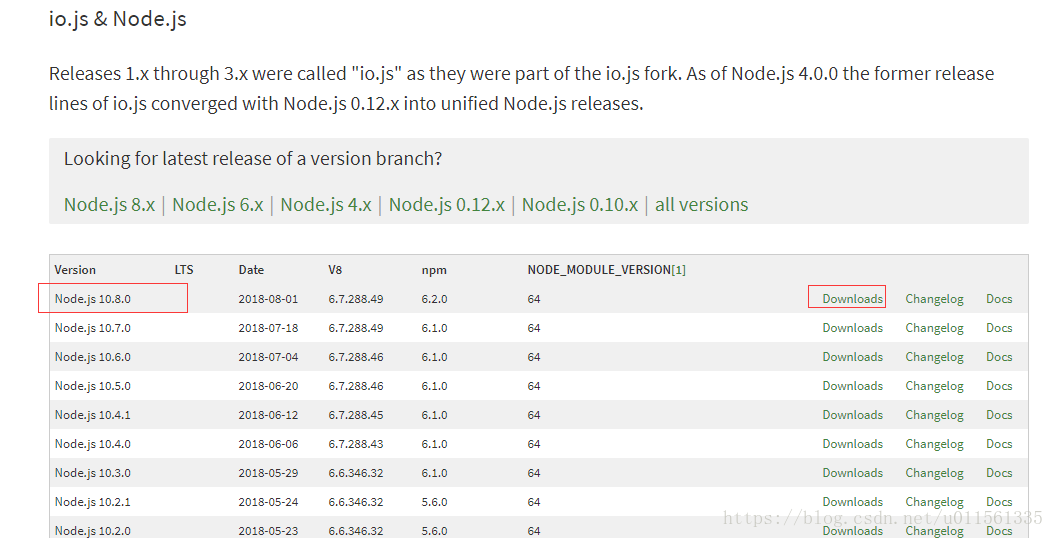Click Downloads for Node.js 10.4.1
This screenshot has width=1054, height=538.
852,414
